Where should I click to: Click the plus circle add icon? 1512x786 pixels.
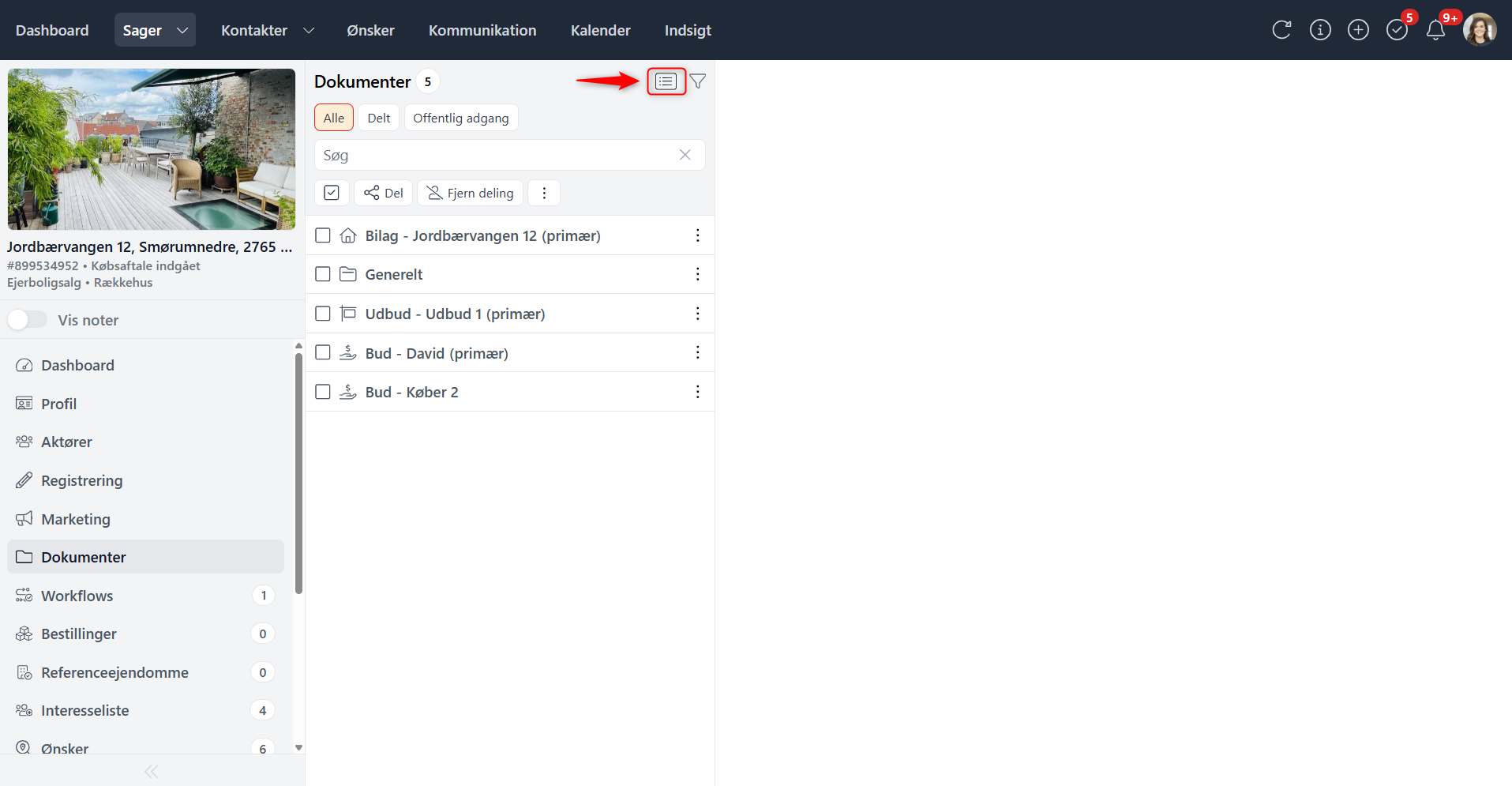(1358, 30)
